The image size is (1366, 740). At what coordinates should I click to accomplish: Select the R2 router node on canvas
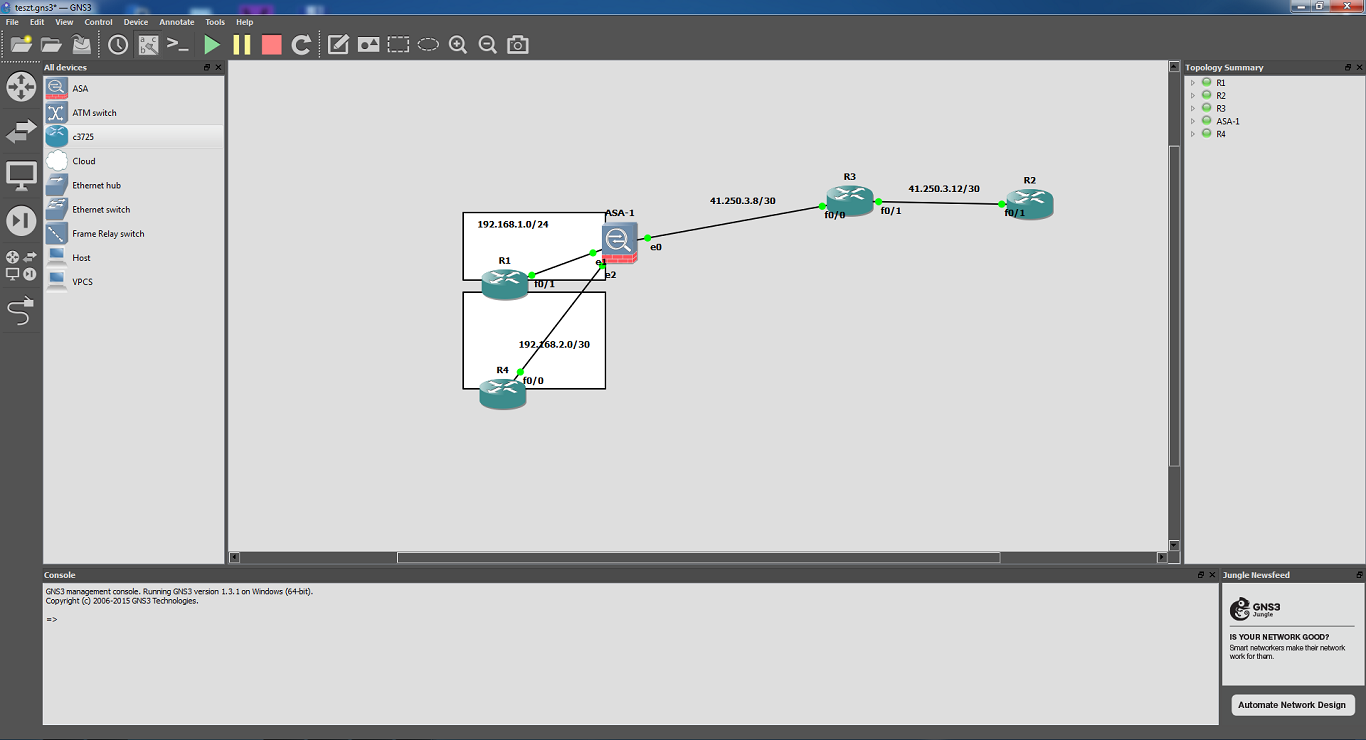tap(1030, 205)
